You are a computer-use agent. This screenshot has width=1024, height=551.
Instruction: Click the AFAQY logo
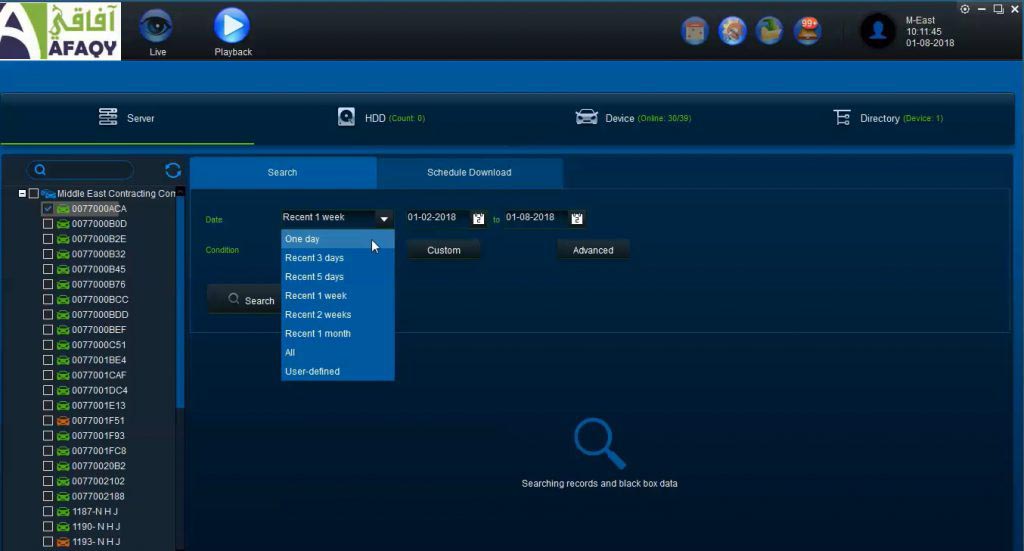(61, 31)
